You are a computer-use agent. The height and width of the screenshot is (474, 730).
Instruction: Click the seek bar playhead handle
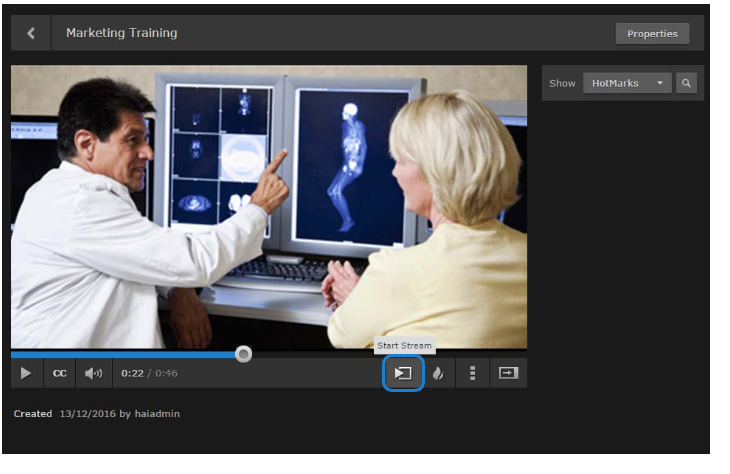coord(243,354)
